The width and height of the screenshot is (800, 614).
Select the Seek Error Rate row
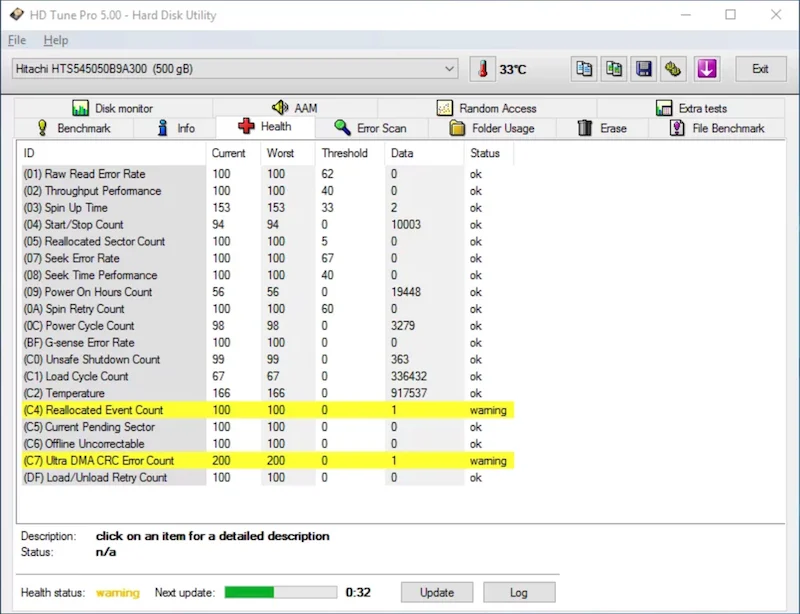[268, 258]
